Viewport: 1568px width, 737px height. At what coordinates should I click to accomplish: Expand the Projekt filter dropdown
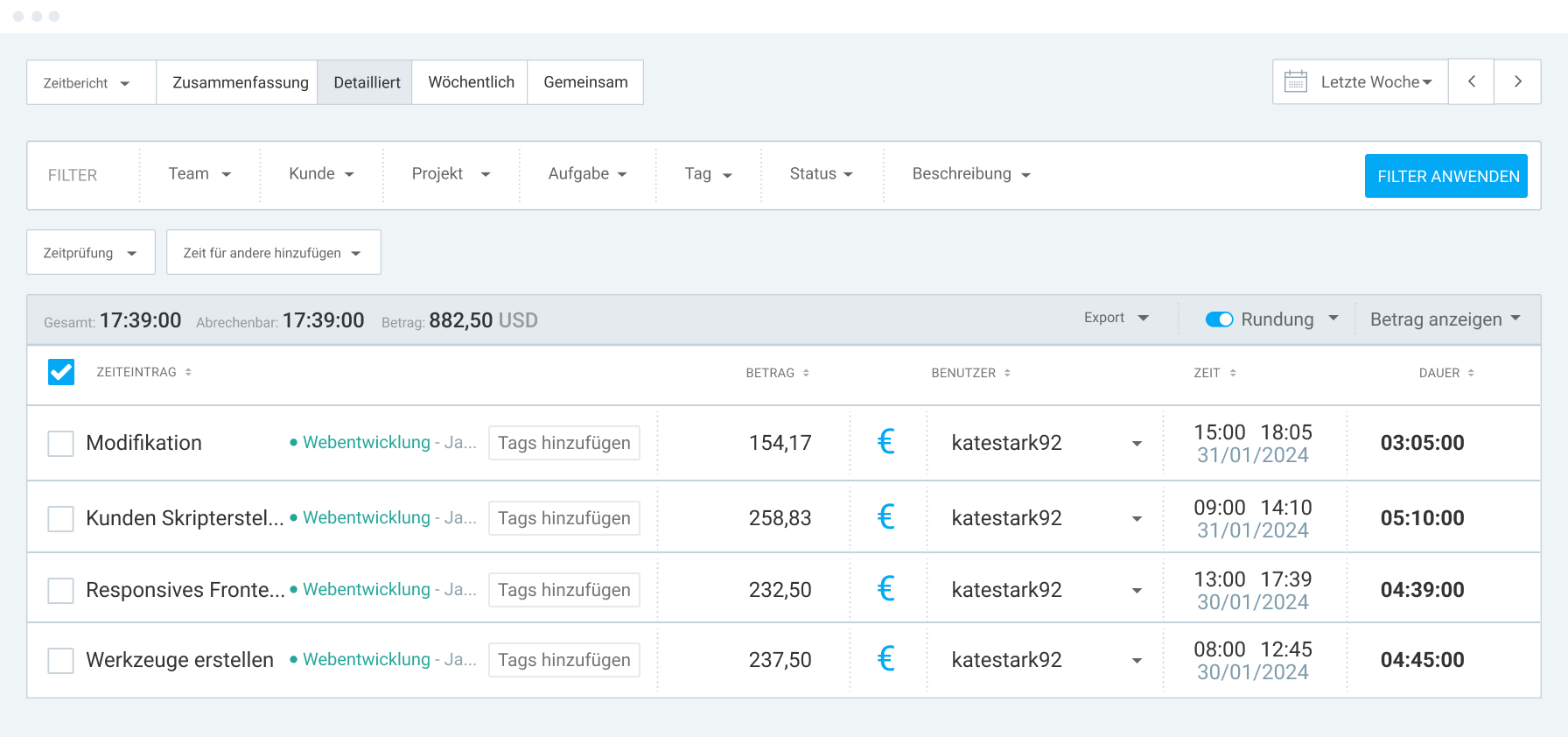(x=451, y=174)
